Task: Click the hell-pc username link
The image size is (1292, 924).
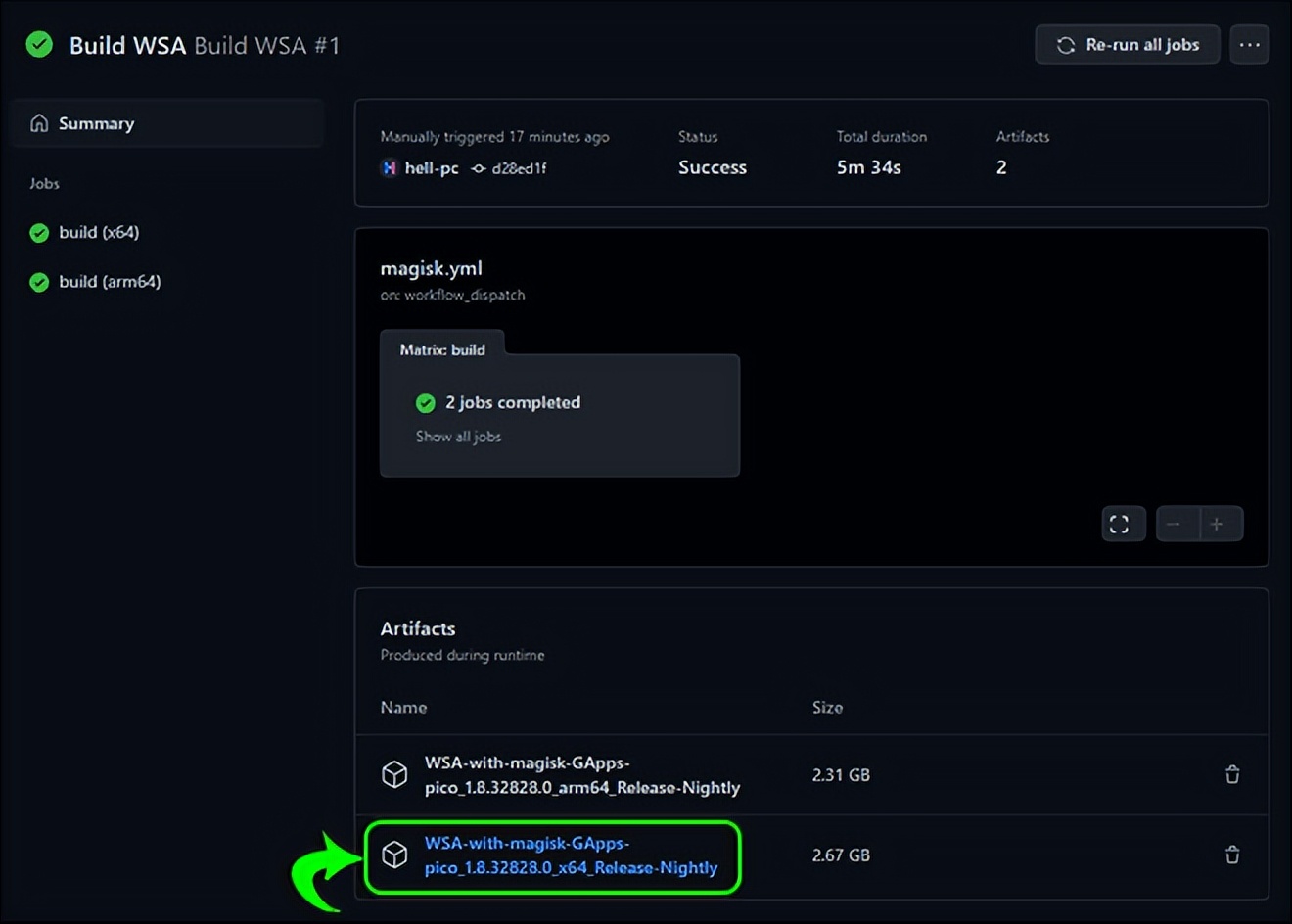Action: pyautogui.click(x=431, y=168)
